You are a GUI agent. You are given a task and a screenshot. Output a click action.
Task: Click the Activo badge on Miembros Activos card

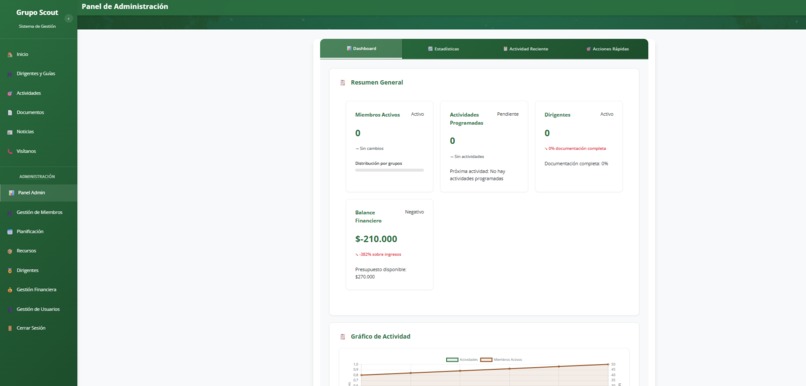tap(417, 114)
